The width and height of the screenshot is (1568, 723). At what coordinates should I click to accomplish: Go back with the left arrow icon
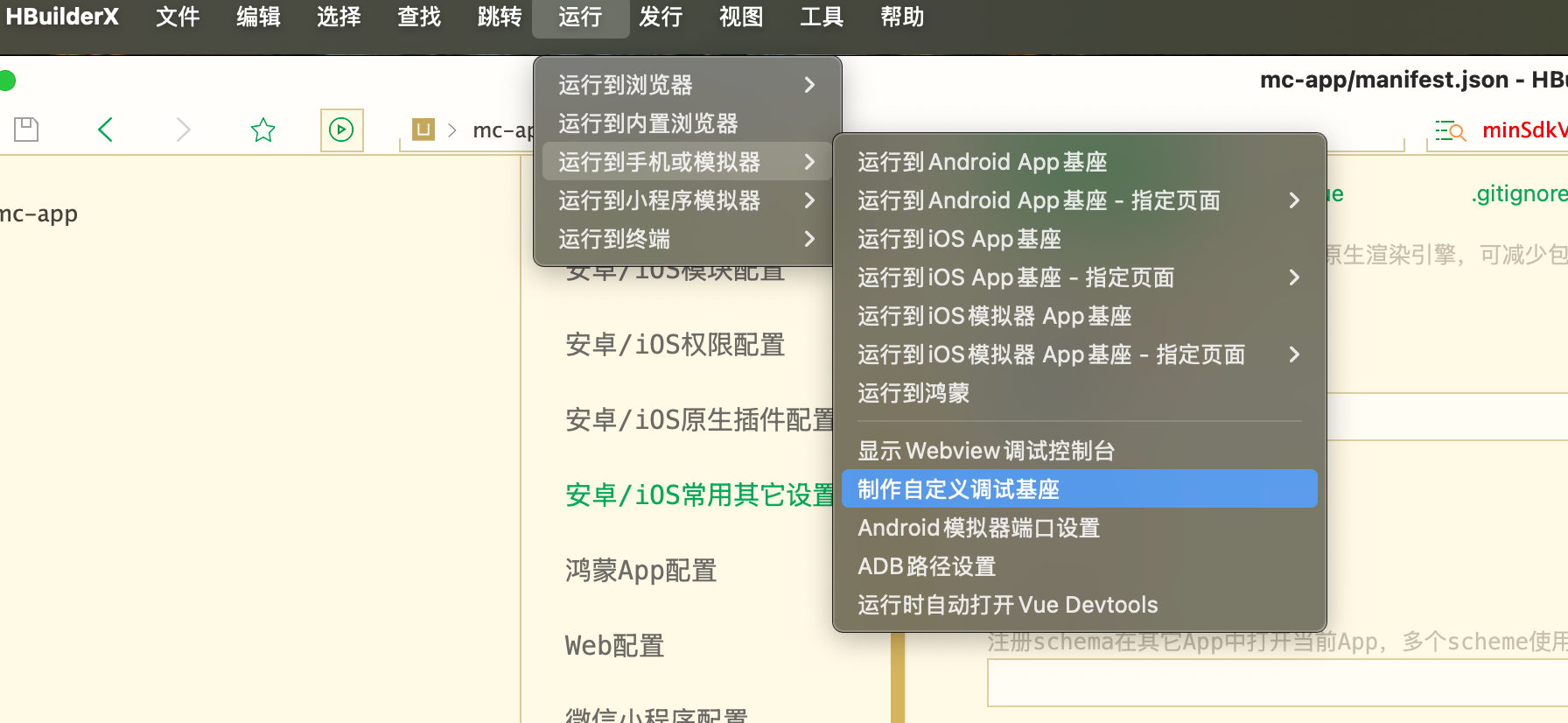pos(106,130)
